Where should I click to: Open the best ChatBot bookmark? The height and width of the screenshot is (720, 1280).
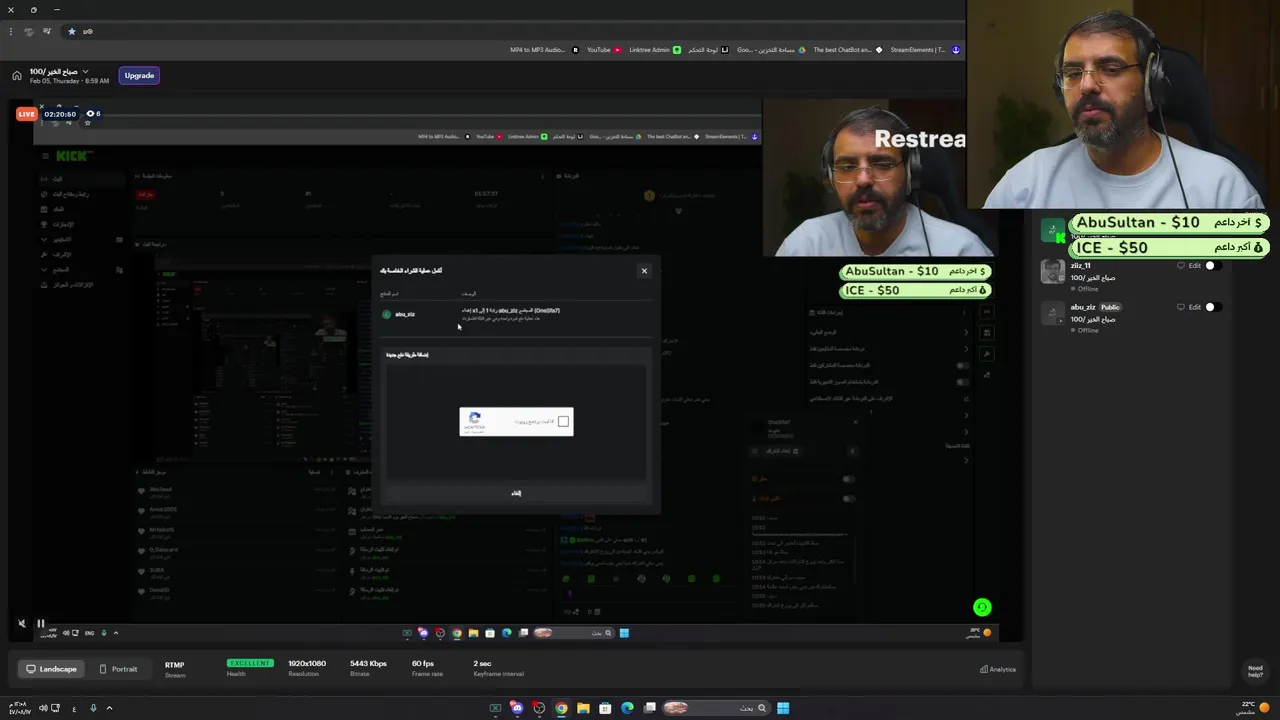pos(847,50)
